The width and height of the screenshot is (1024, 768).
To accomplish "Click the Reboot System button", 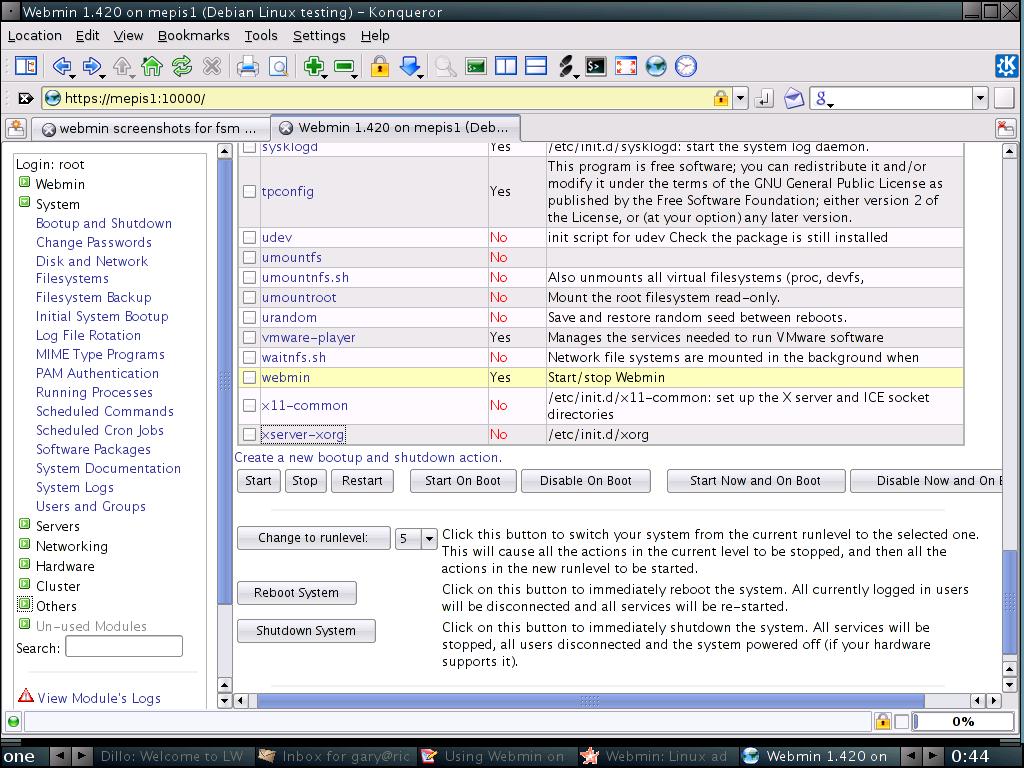I will point(296,593).
